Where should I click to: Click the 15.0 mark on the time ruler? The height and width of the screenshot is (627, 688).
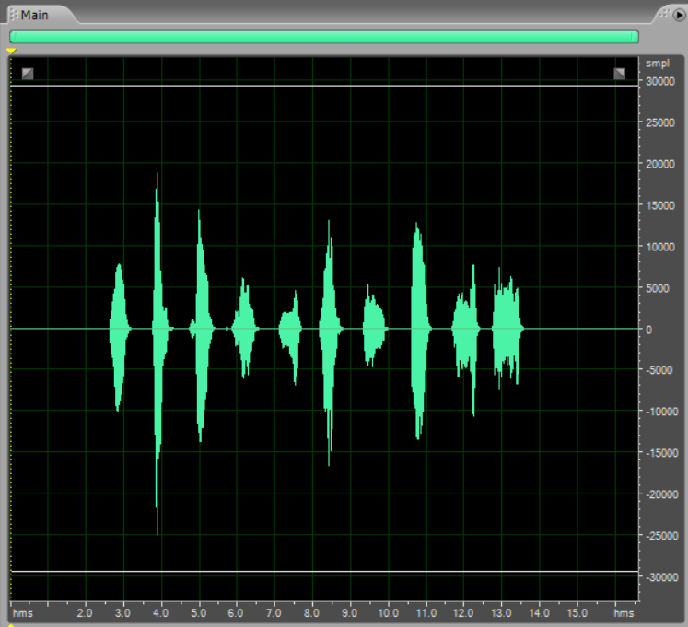(x=576, y=612)
